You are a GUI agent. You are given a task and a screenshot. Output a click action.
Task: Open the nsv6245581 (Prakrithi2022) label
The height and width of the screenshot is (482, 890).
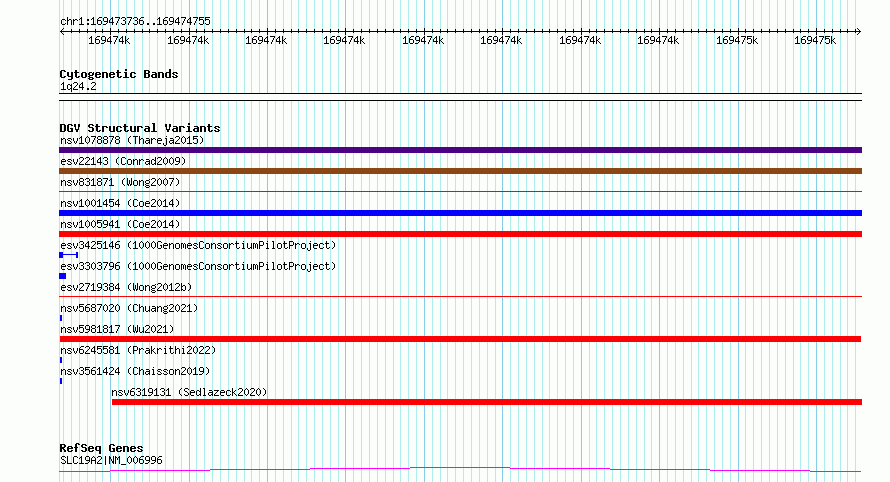click(138, 350)
